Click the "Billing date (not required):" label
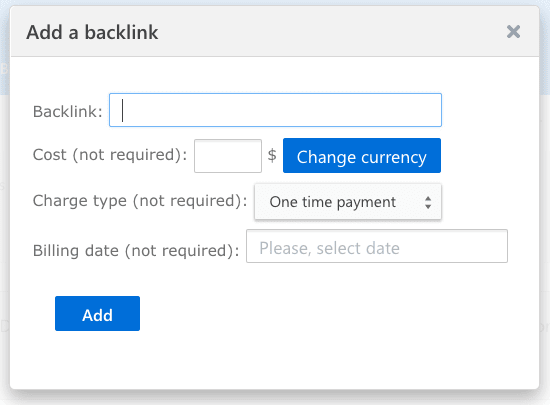 click(x=136, y=251)
